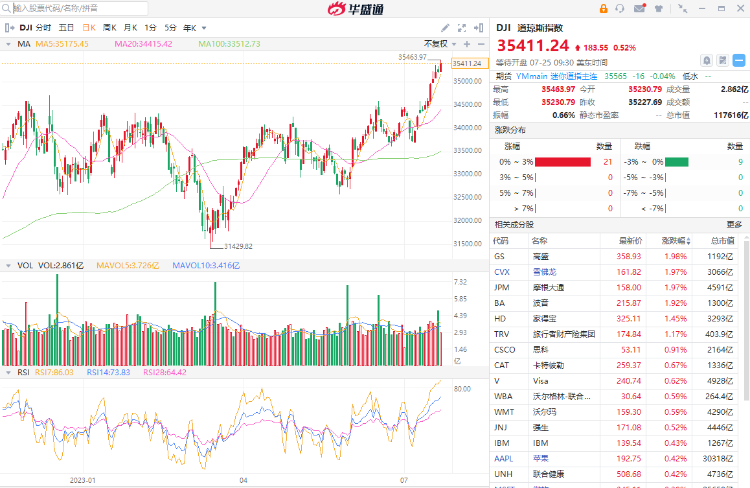This screenshot has height=488, width=750.
Task: Select the 年K chart tab
Action: [190, 28]
